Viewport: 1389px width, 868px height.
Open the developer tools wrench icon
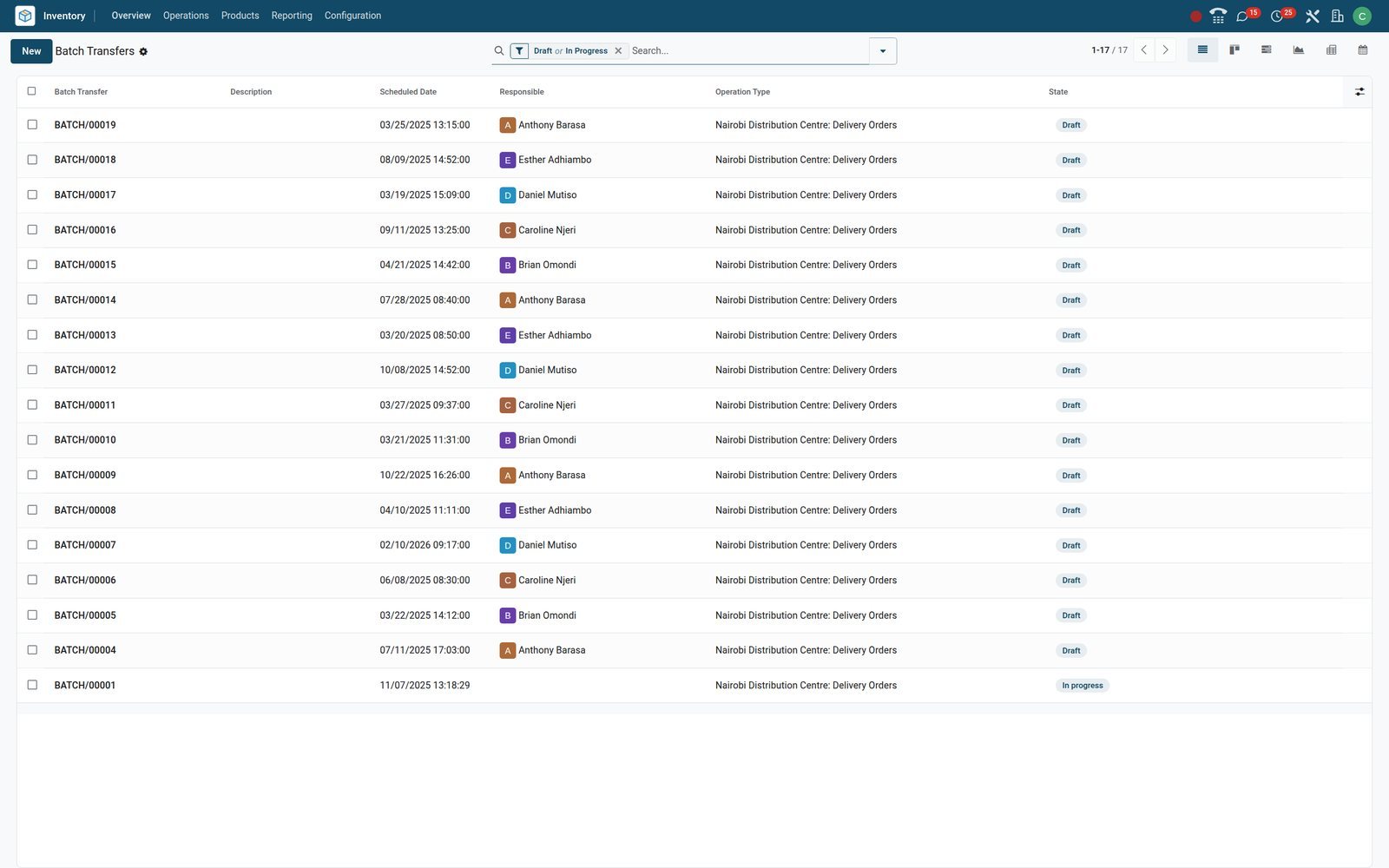(1313, 16)
